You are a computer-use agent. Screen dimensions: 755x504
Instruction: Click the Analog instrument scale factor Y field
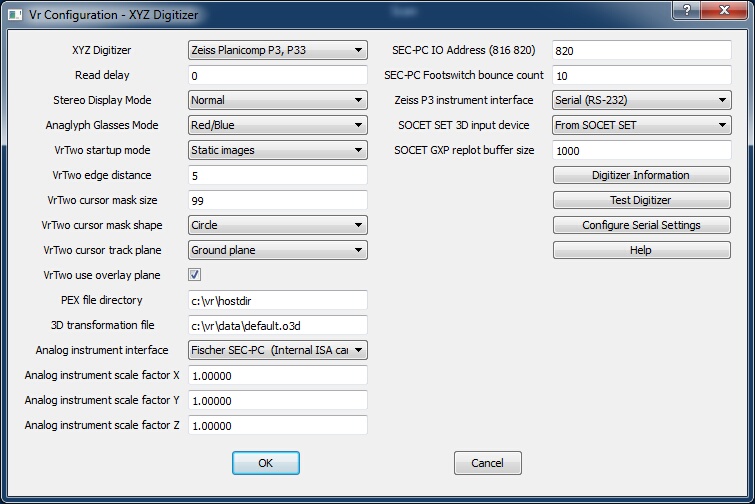pos(277,401)
